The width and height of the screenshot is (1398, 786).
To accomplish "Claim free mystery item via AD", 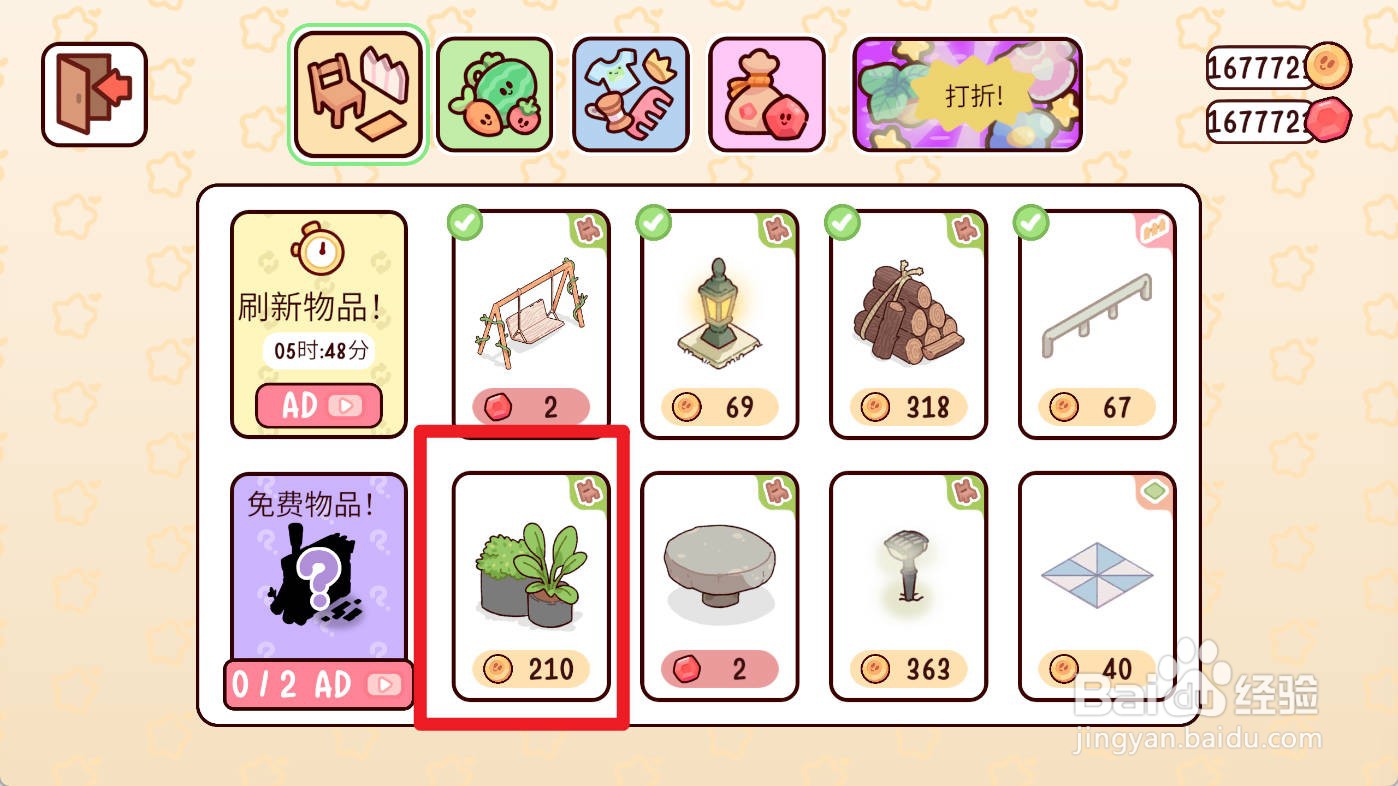I will point(318,685).
